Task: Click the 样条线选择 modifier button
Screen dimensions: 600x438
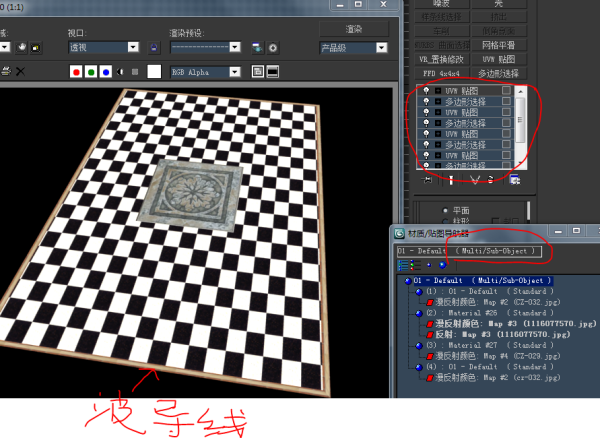Action: (442, 17)
